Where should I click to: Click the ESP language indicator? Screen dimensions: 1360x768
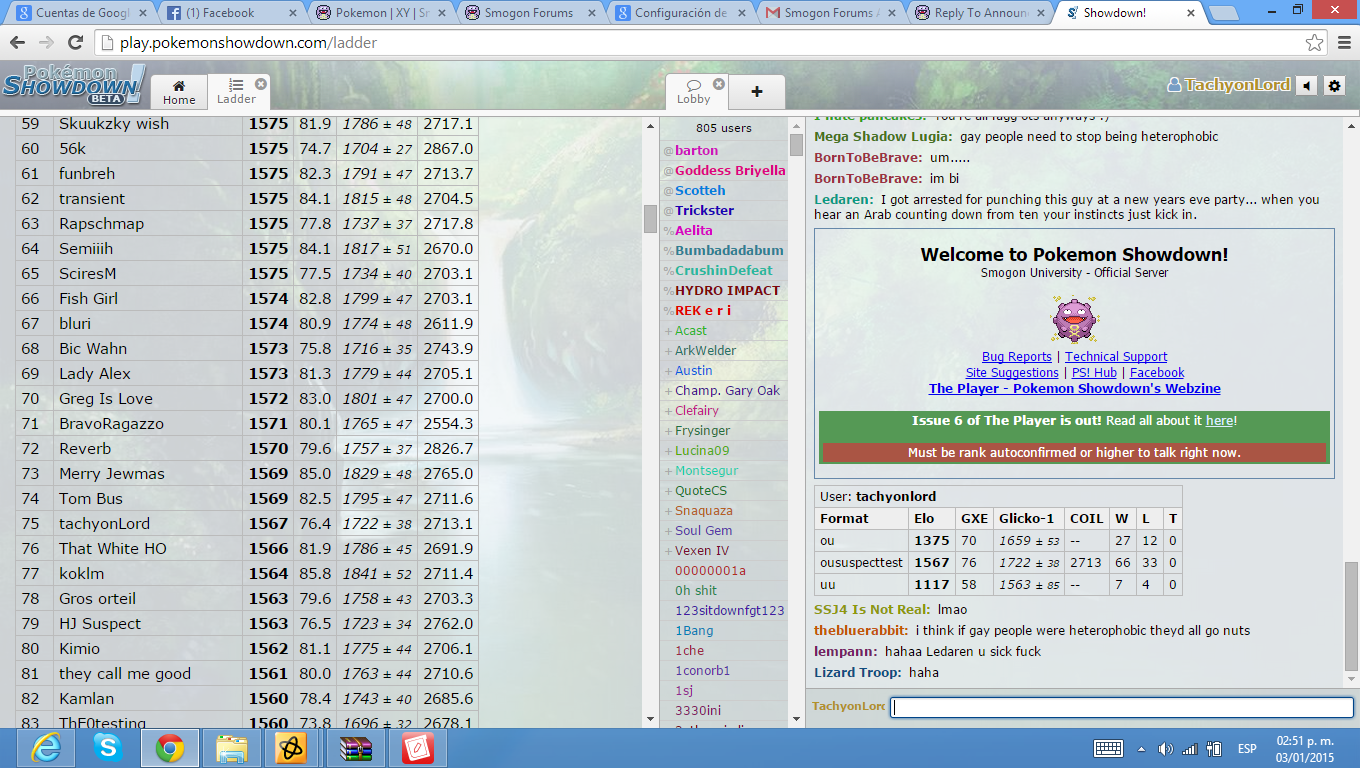(1247, 749)
